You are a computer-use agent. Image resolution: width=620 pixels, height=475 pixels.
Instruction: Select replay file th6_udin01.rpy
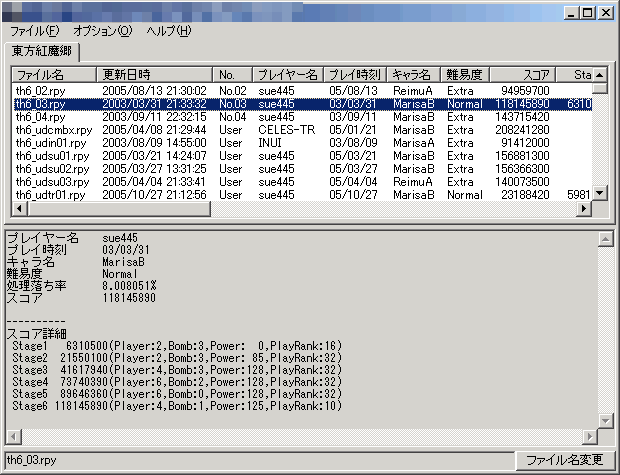(x=51, y=143)
